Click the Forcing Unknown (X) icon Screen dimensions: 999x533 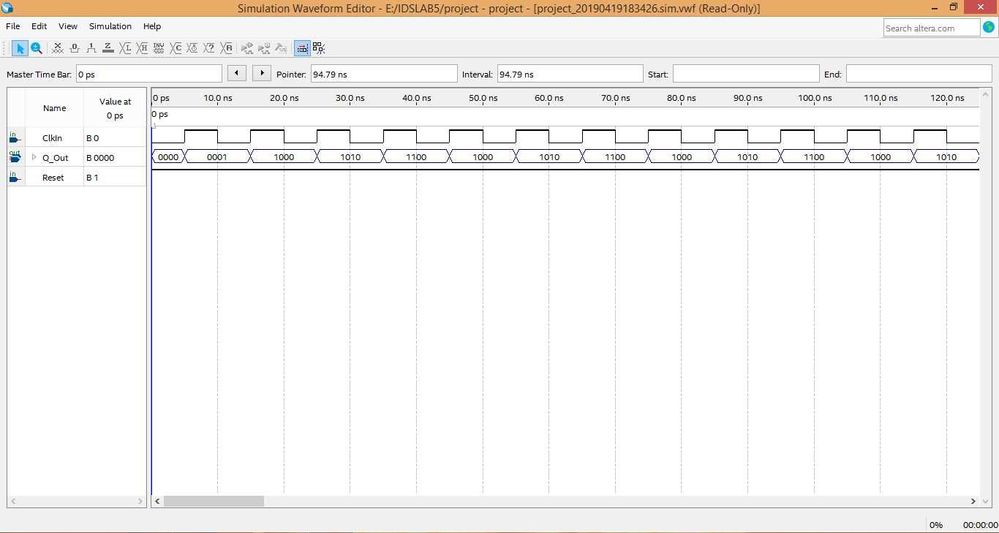click(x=57, y=48)
